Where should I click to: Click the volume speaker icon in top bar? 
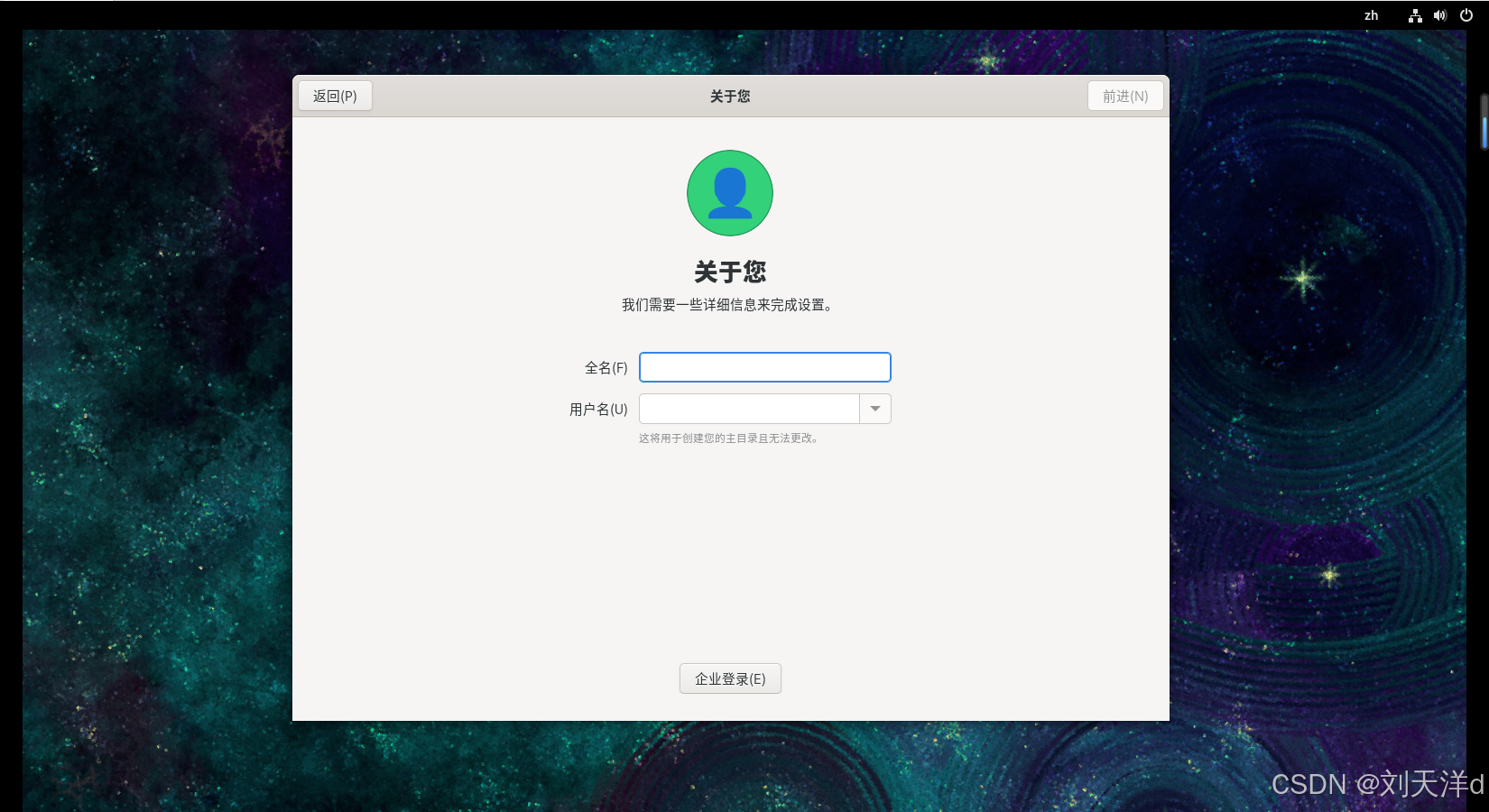click(x=1440, y=15)
